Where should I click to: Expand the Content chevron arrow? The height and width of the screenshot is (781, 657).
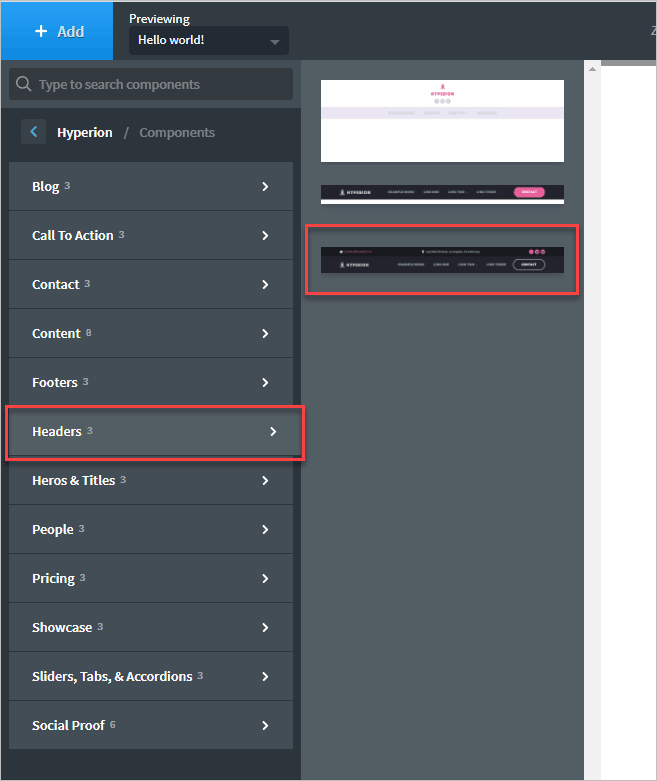point(265,333)
